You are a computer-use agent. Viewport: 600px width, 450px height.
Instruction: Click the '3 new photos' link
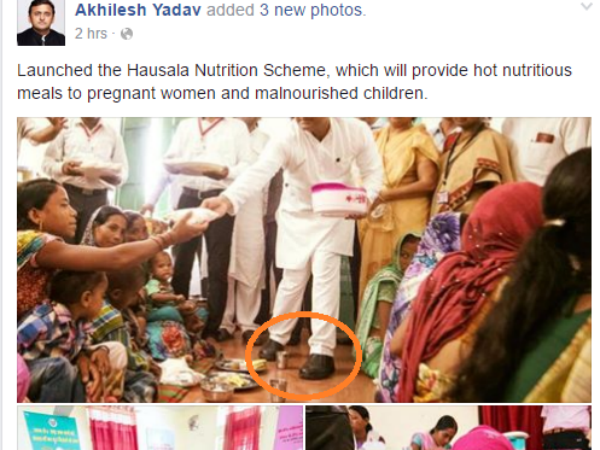tap(313, 10)
